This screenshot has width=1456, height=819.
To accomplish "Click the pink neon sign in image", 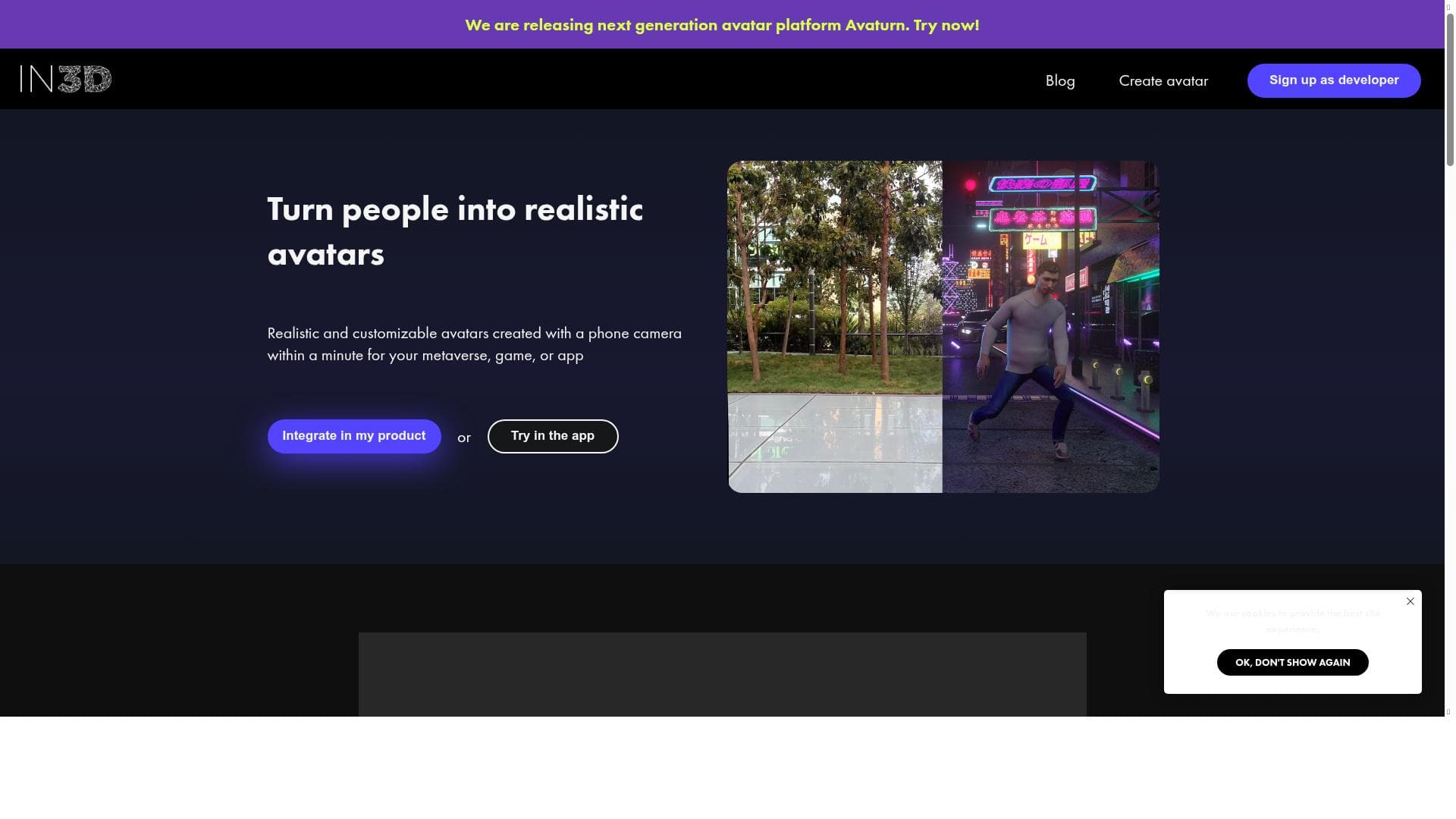I will coord(1043,218).
